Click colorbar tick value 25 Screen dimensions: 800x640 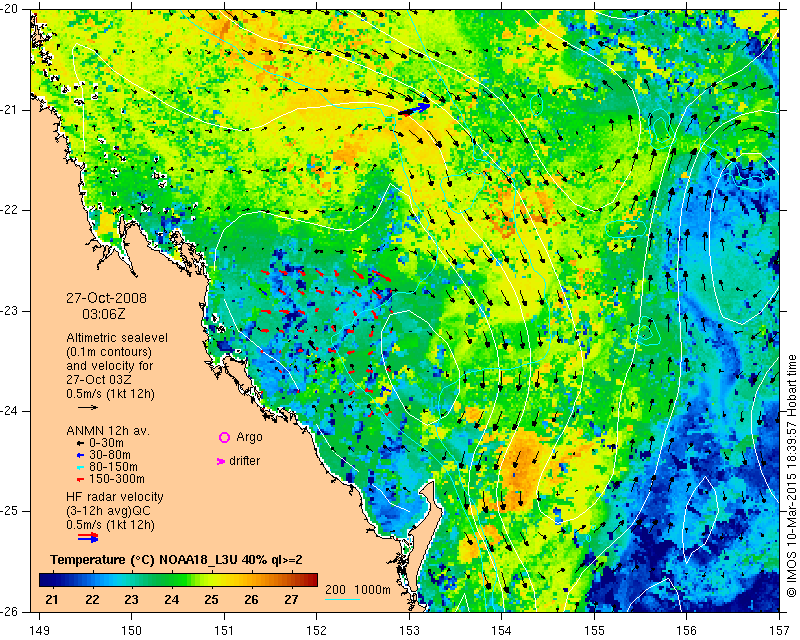click(211, 600)
